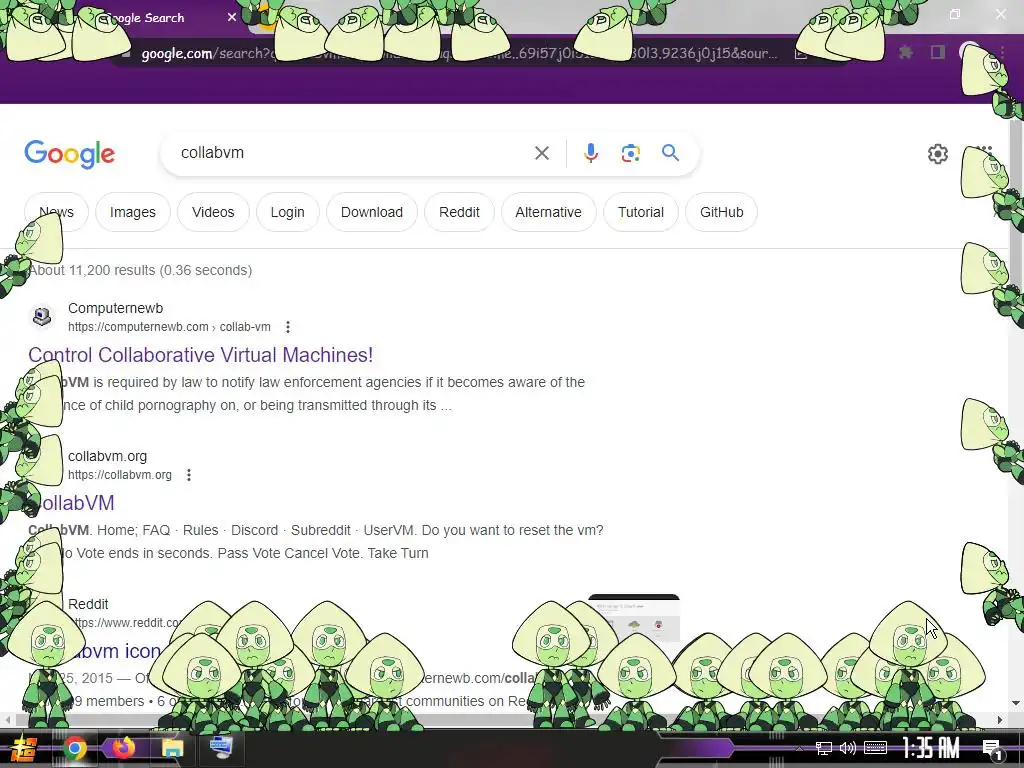Click the Computernewb site favicon
Image resolution: width=1024 pixels, height=768 pixels.
coord(42,317)
